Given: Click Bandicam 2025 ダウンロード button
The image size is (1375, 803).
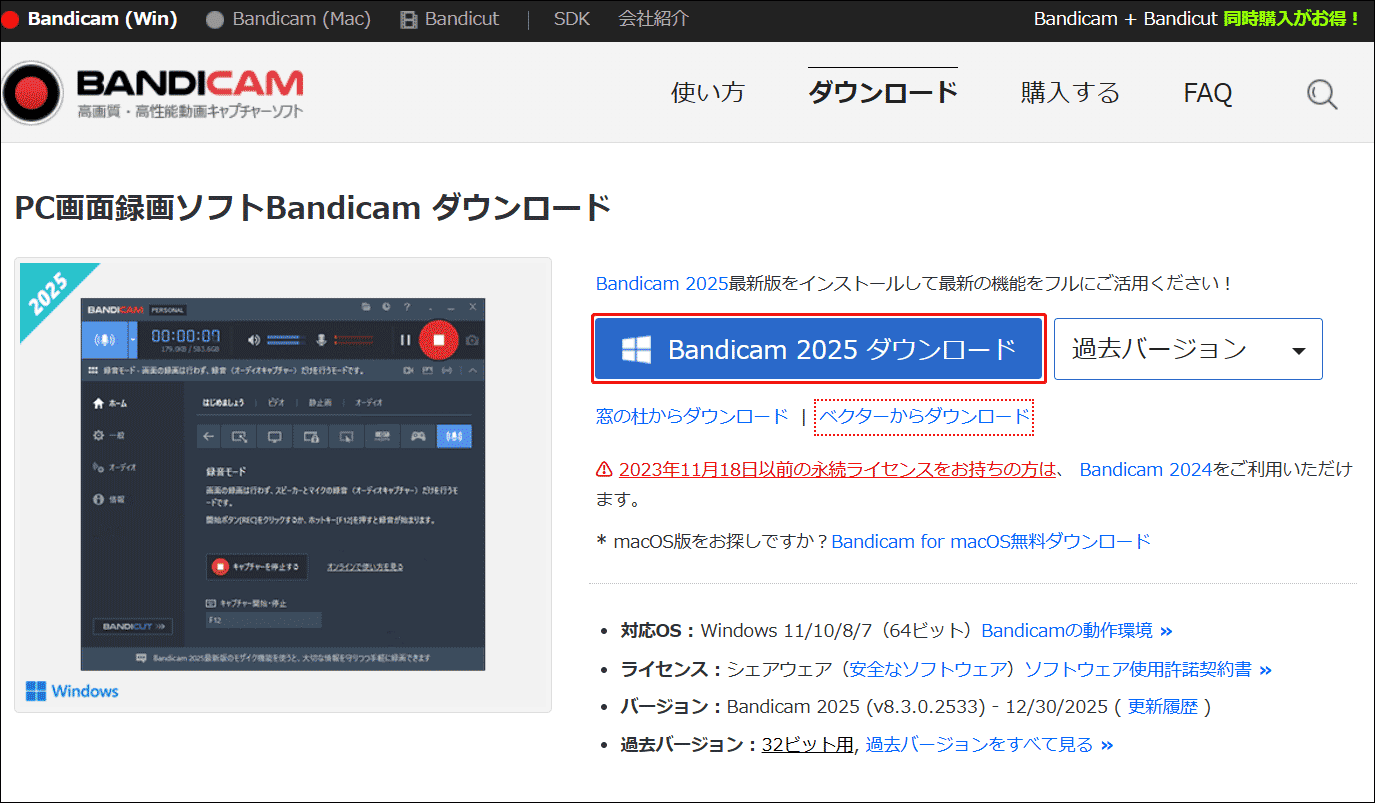Looking at the screenshot, I should pos(819,349).
